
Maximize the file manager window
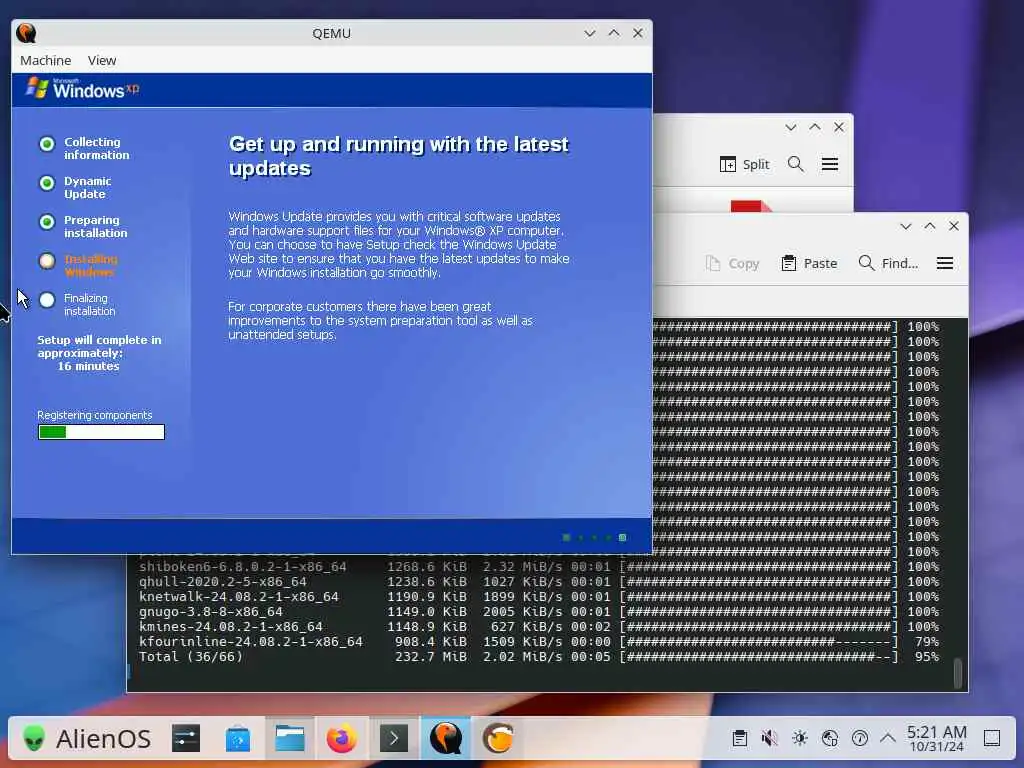pos(815,127)
